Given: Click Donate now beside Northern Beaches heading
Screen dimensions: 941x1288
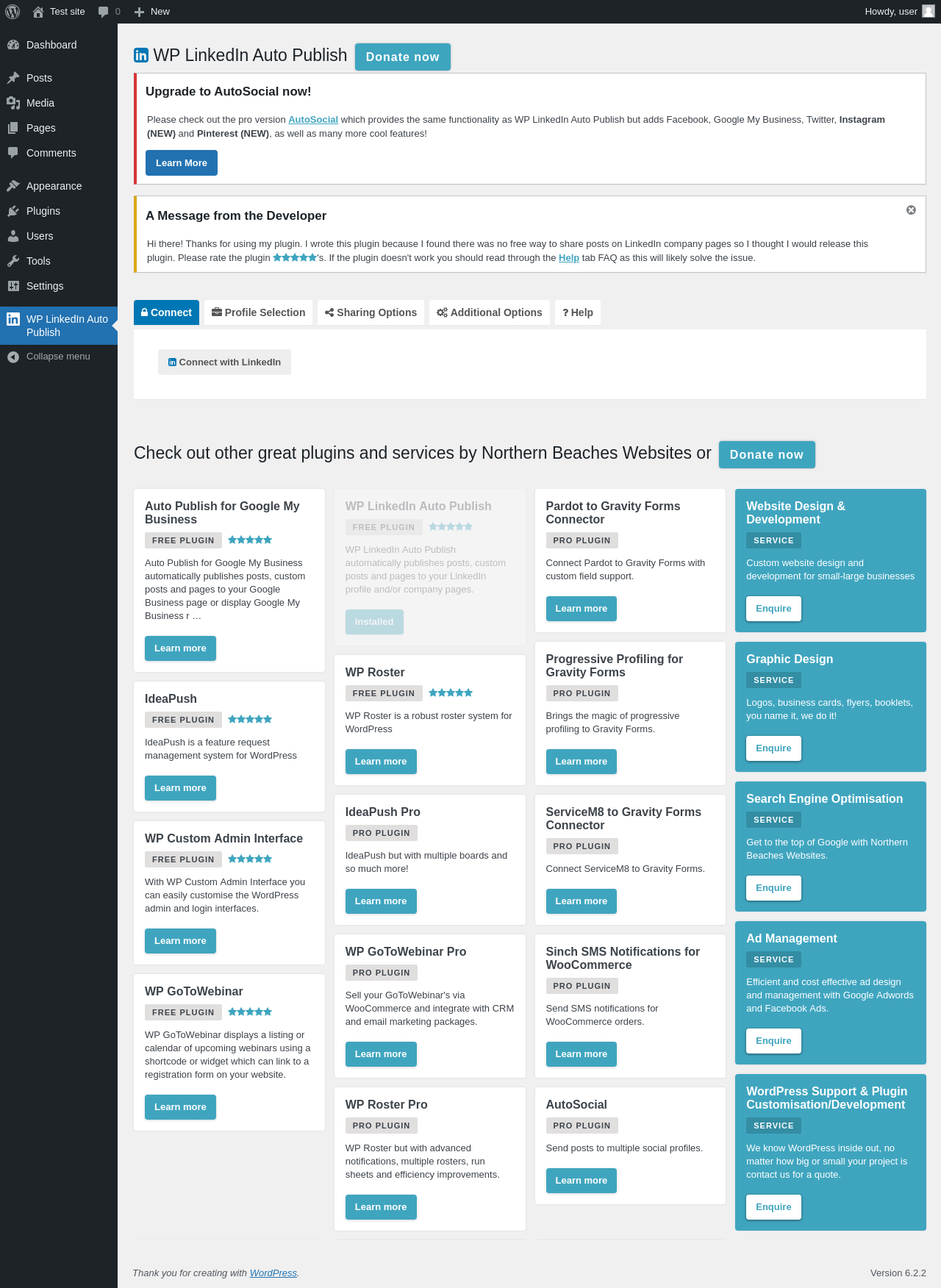Looking at the screenshot, I should [767, 454].
